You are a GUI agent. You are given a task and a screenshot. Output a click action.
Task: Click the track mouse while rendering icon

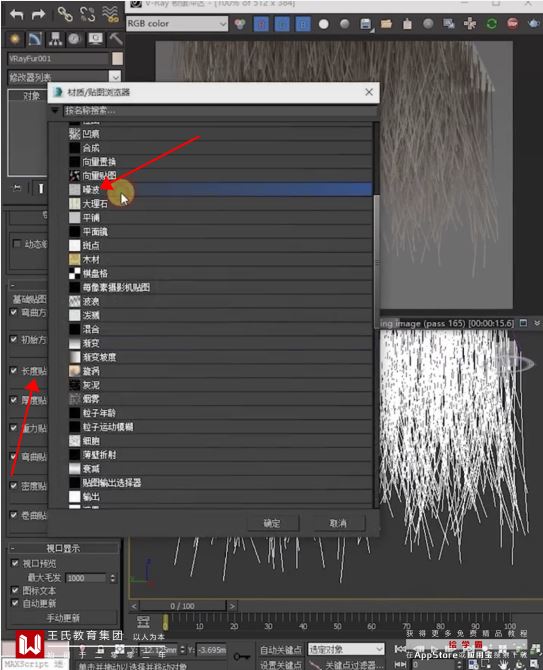[470, 24]
